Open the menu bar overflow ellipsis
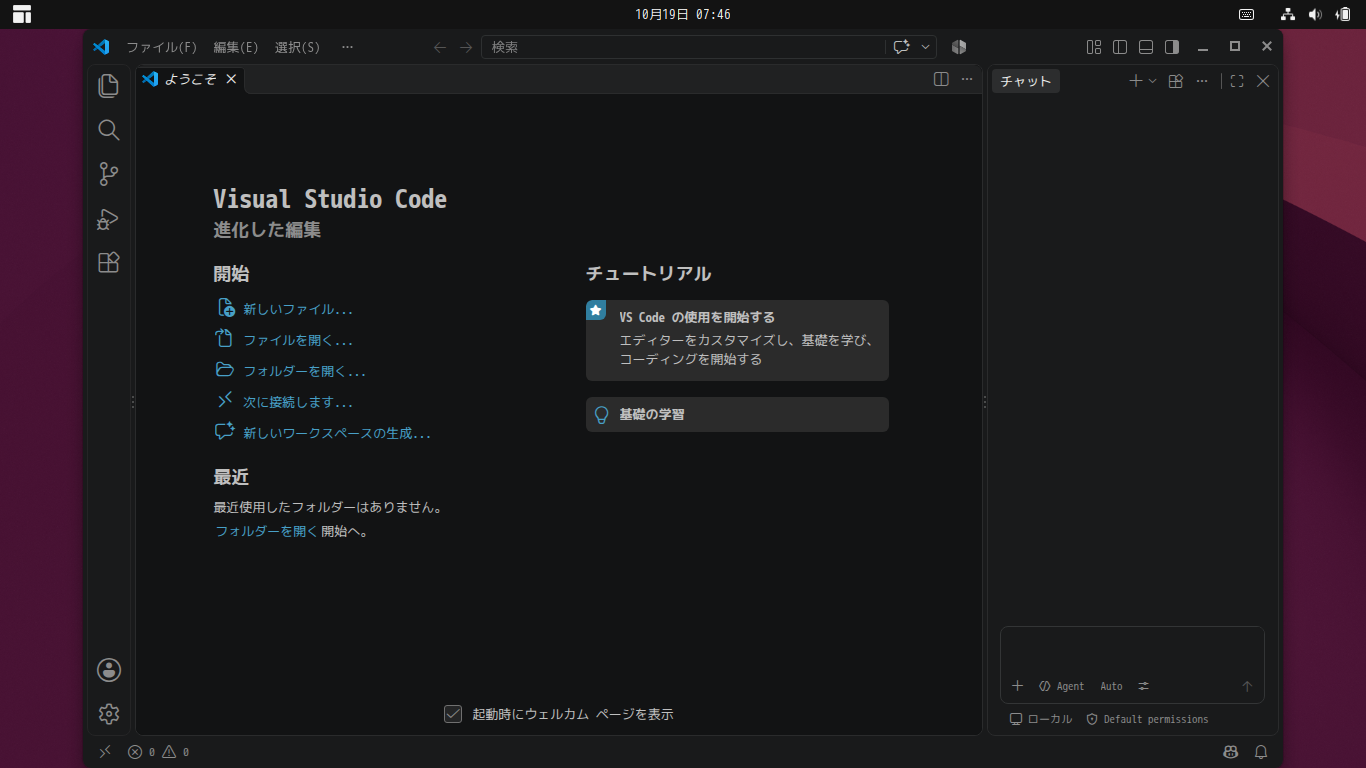Image resolution: width=1366 pixels, height=768 pixels. [x=347, y=47]
